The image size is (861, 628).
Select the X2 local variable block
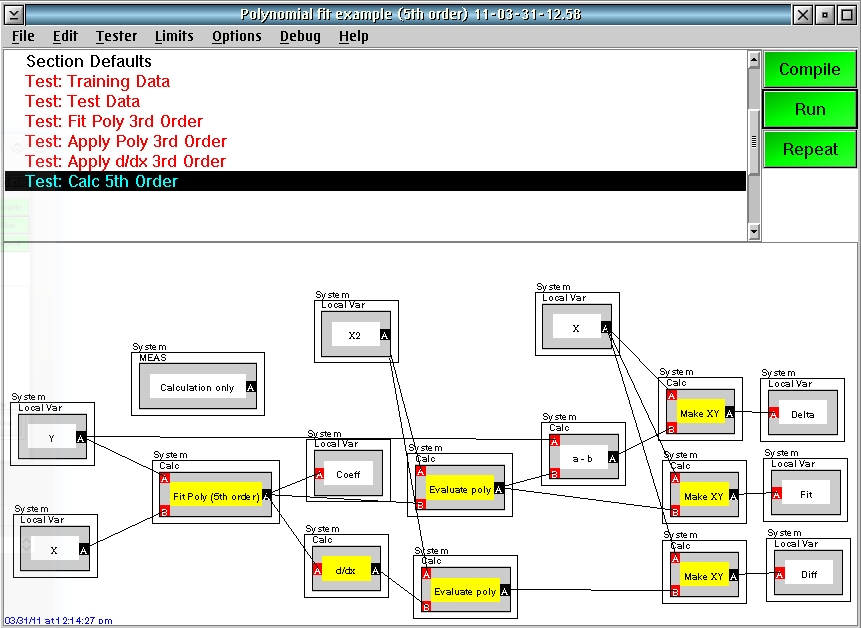[x=355, y=335]
